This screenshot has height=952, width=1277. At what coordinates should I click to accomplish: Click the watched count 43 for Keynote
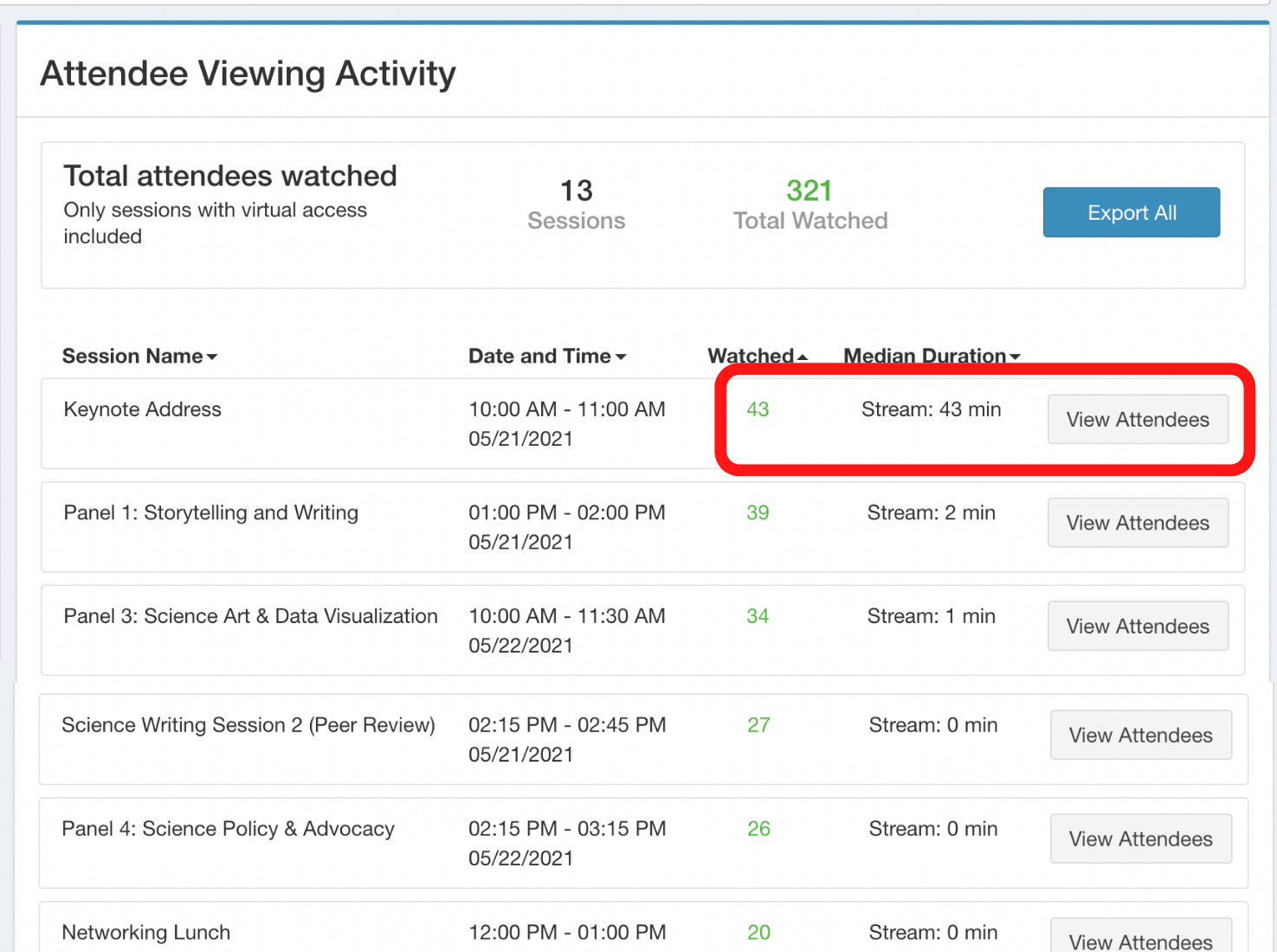758,409
